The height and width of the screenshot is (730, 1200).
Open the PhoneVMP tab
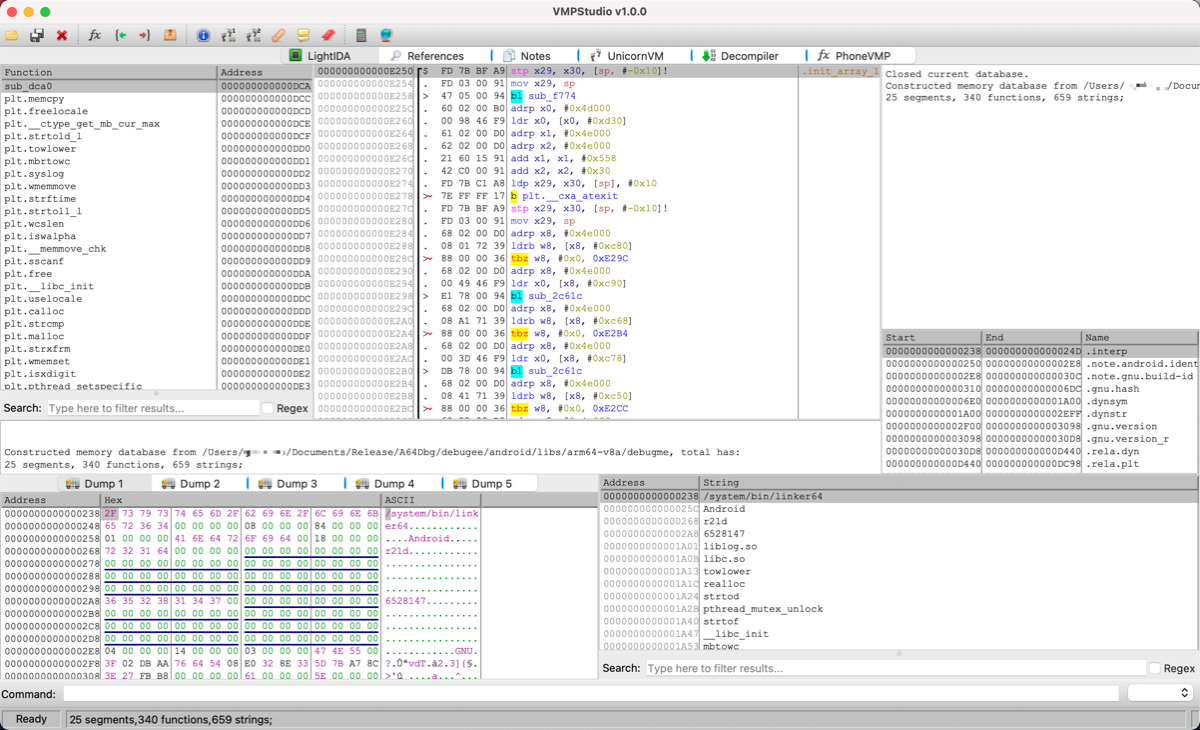click(853, 56)
